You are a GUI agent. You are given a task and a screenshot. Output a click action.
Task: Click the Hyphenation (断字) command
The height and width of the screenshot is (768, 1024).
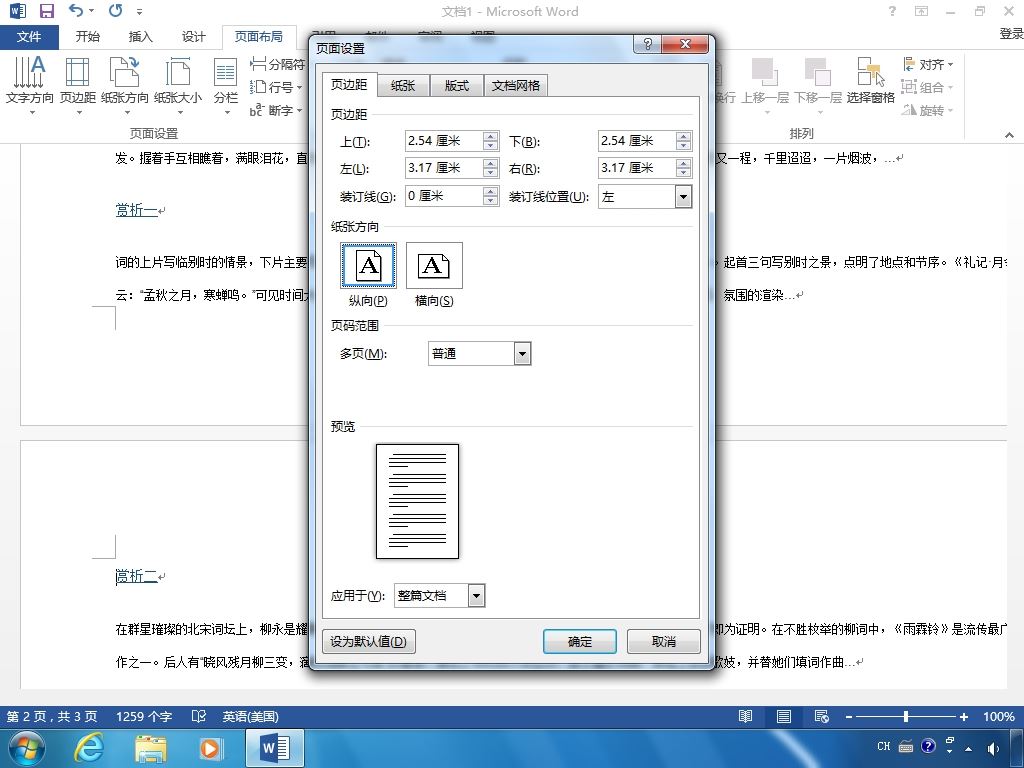(x=276, y=110)
